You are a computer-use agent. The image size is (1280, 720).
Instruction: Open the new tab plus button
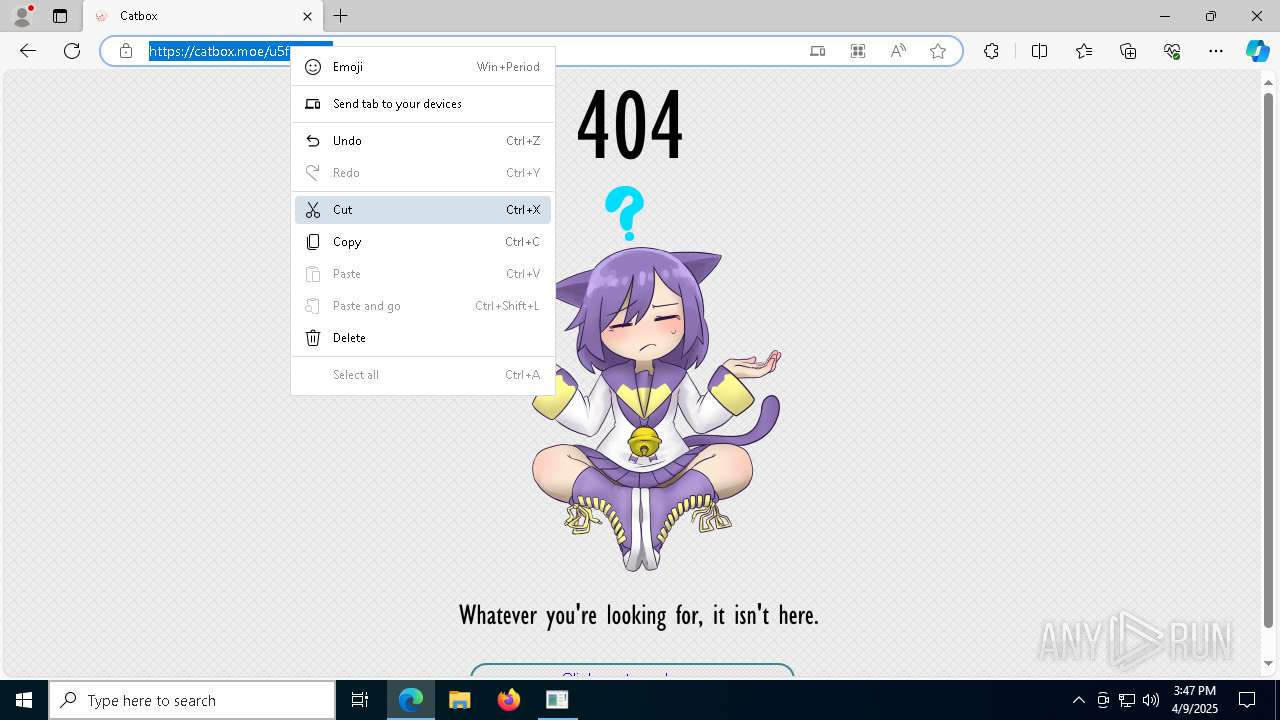pos(341,16)
